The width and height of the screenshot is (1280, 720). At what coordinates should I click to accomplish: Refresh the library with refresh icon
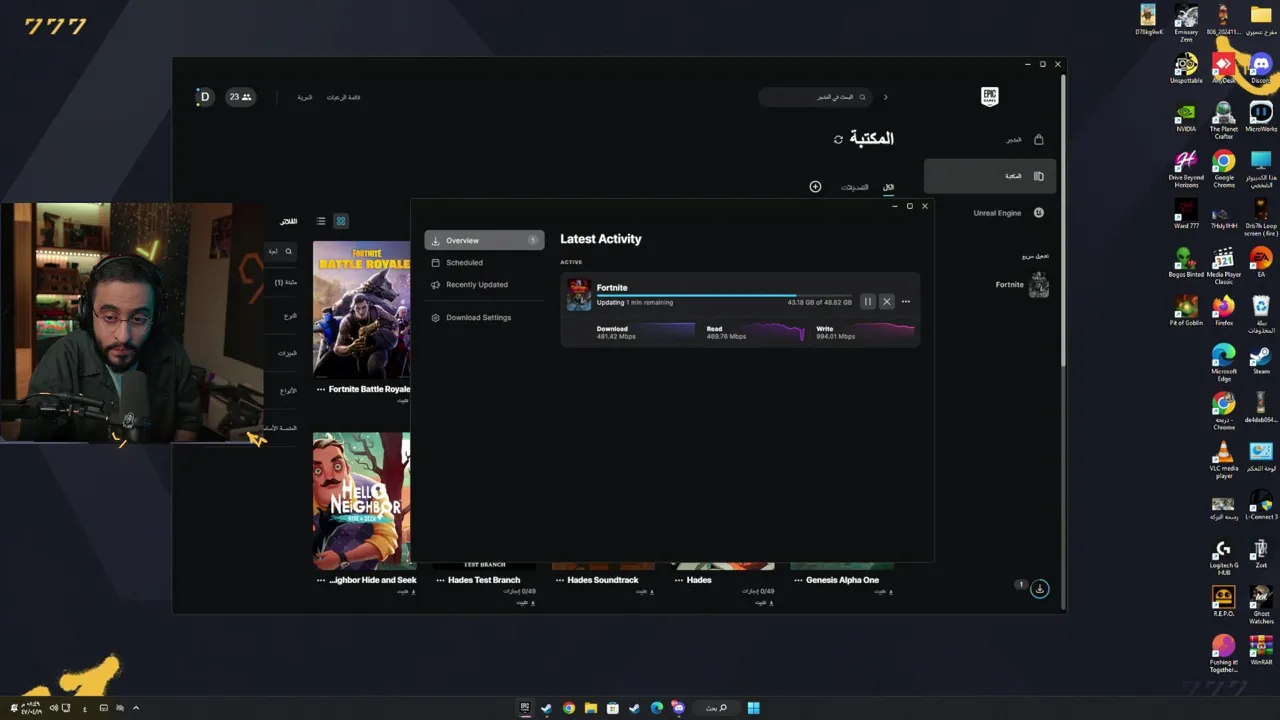[x=838, y=139]
